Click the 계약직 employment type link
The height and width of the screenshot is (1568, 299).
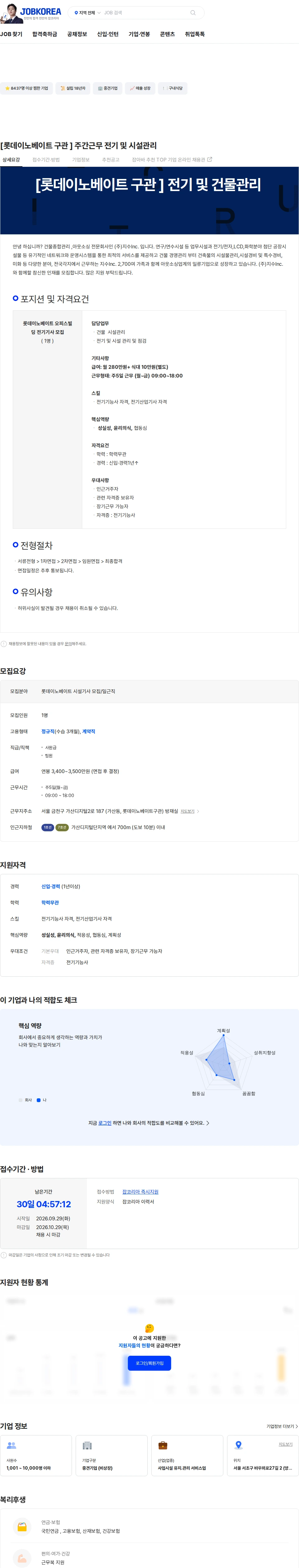pyautogui.click(x=88, y=731)
